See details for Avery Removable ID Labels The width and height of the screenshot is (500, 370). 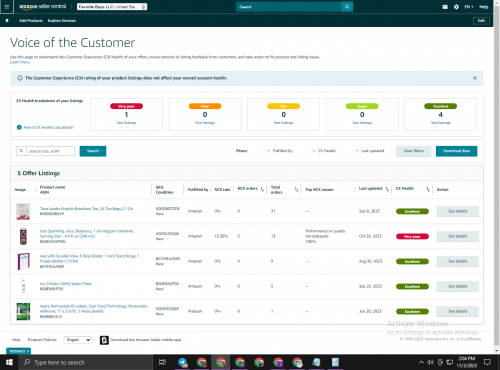pos(458,311)
